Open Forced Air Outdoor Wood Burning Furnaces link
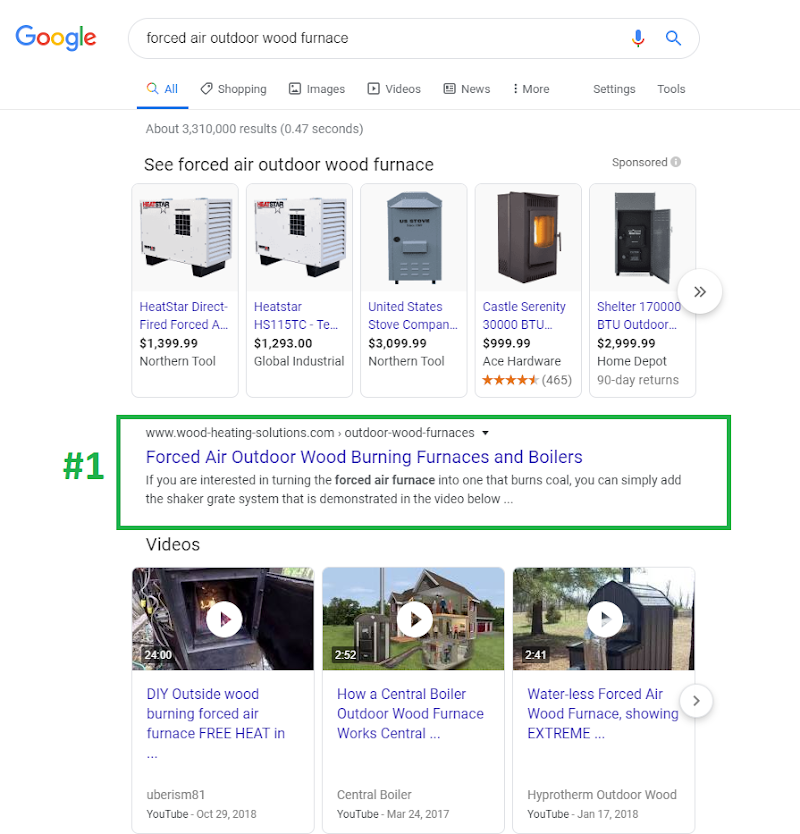 (x=364, y=457)
